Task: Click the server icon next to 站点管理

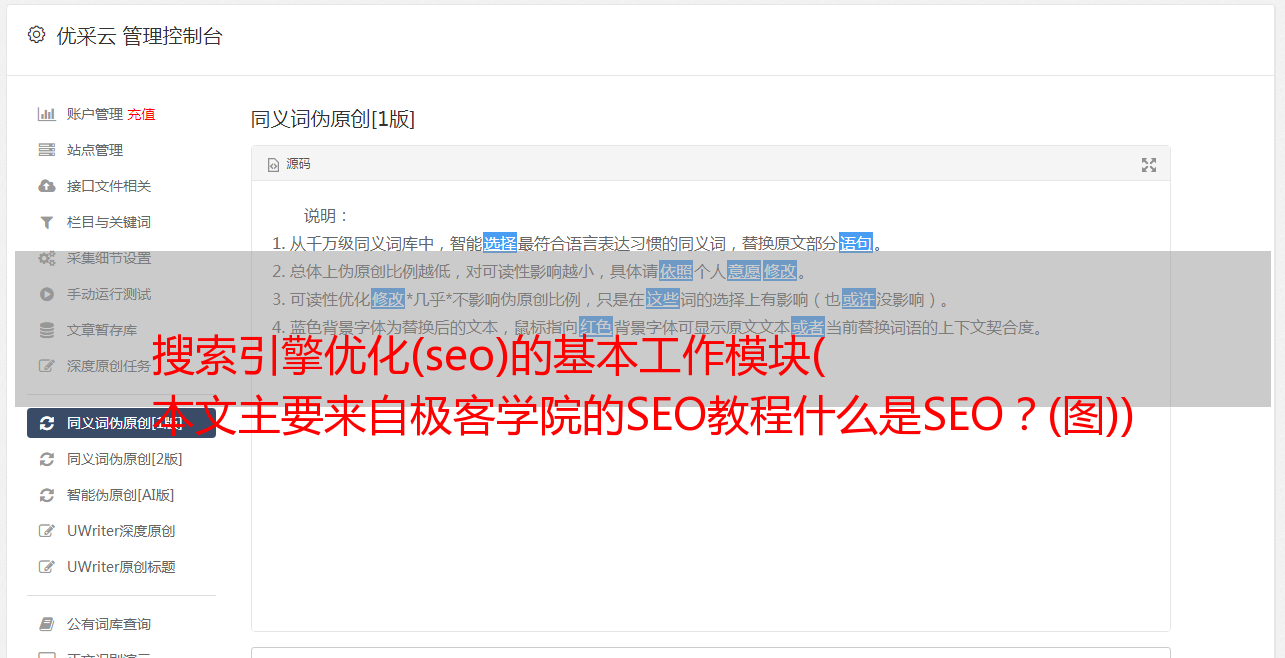Action: click(x=46, y=150)
